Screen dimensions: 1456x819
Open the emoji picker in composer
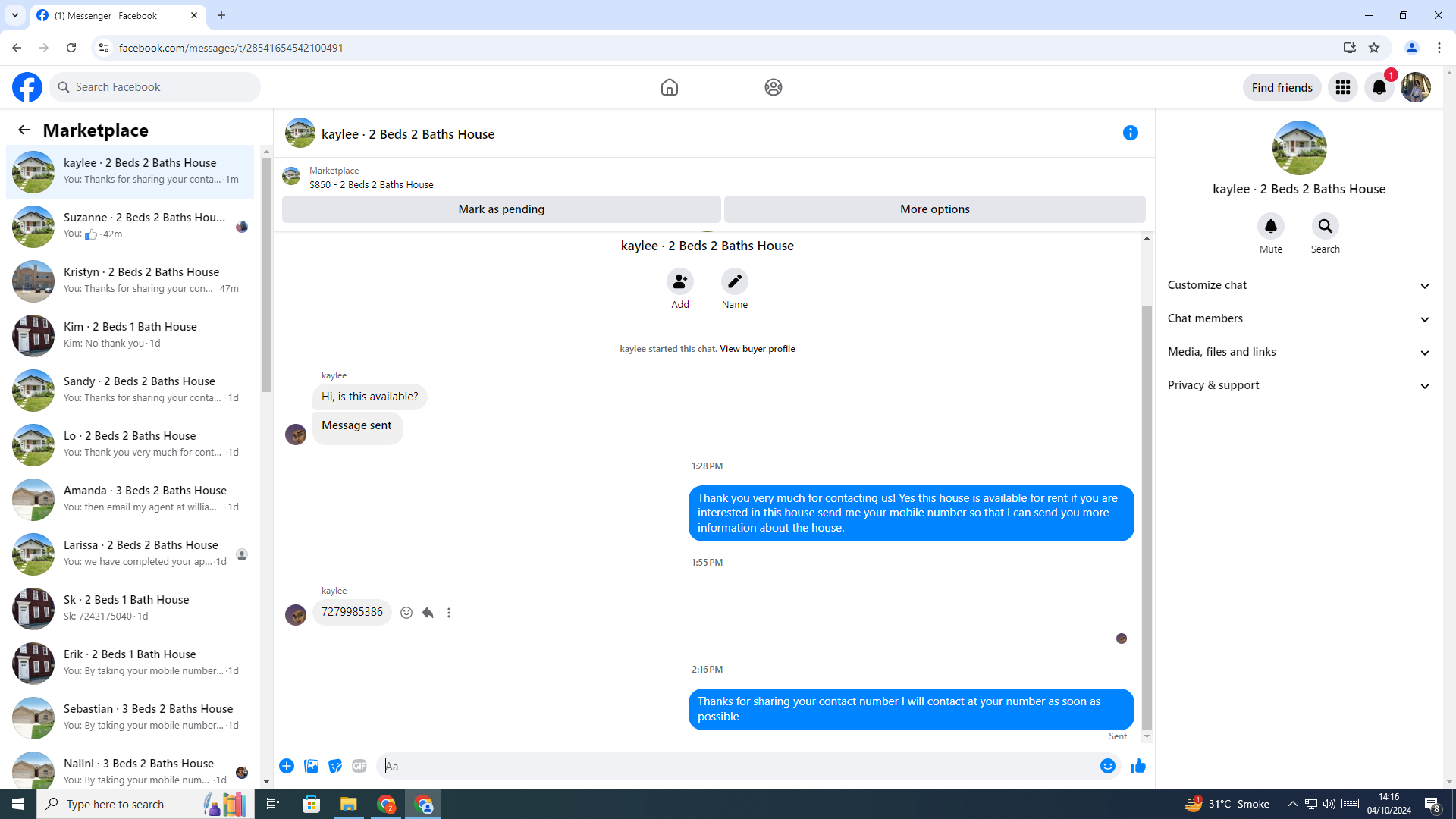[1108, 766]
